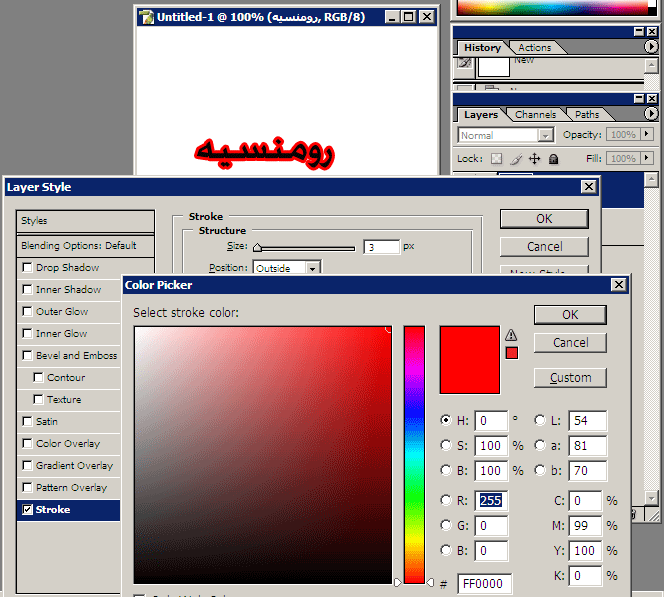664x597 pixels.
Task: Enable the Drop Shadow checkbox
Action: coord(27,268)
